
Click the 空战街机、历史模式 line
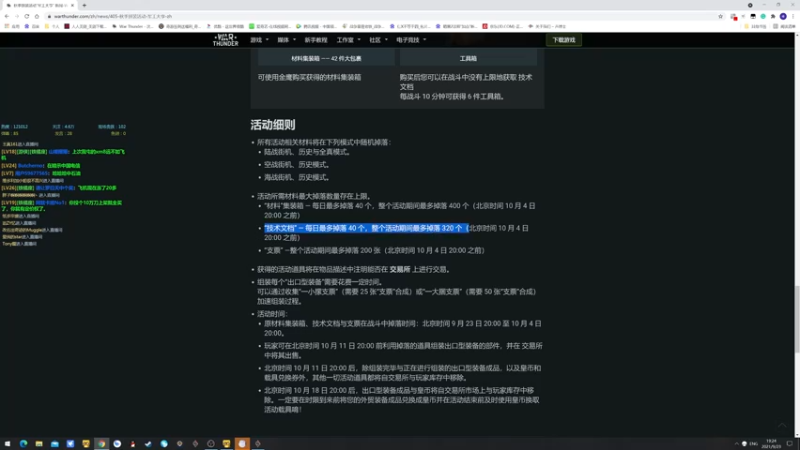(297, 164)
